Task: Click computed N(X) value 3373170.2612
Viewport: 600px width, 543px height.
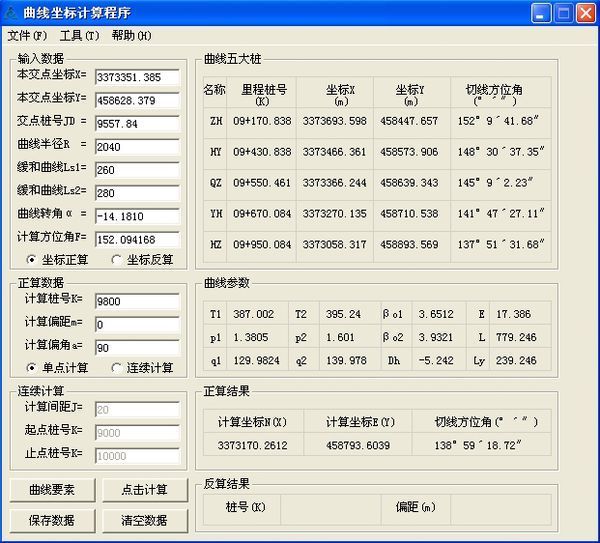Action: 253,445
